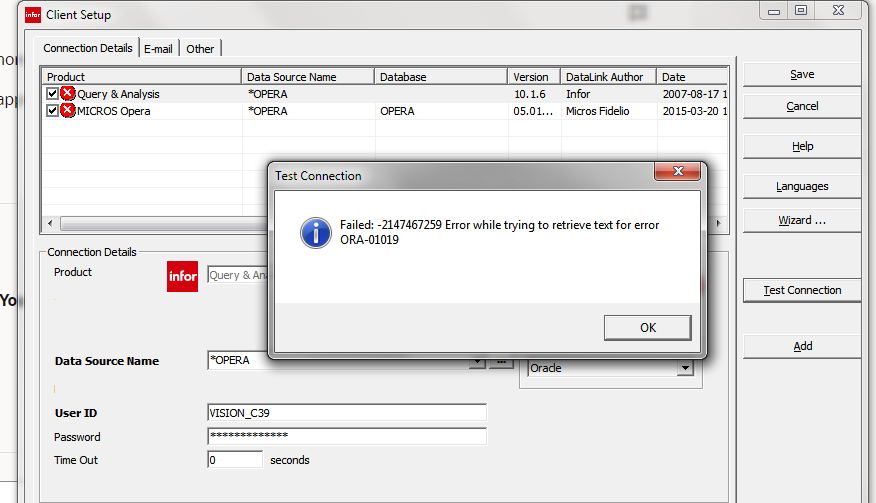
Task: Toggle the Query & Analysis checkbox
Action: [x=52, y=94]
